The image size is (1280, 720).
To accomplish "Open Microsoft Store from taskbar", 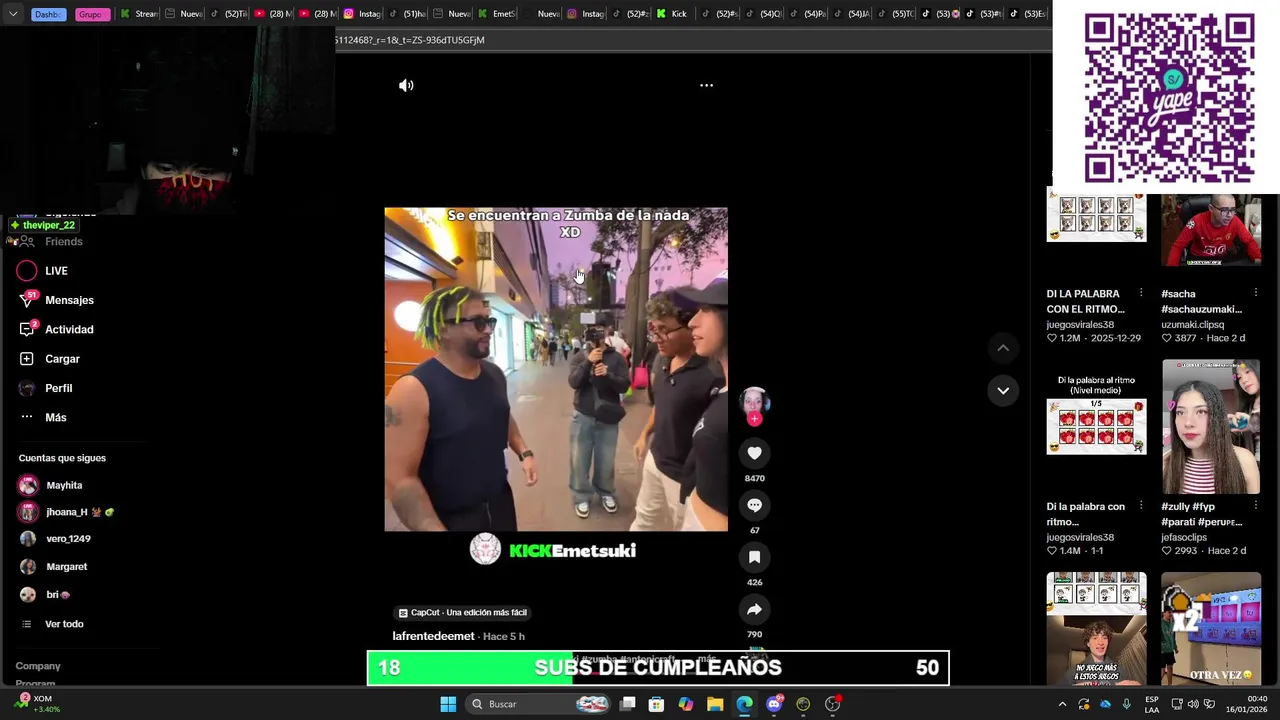I will (x=657, y=704).
